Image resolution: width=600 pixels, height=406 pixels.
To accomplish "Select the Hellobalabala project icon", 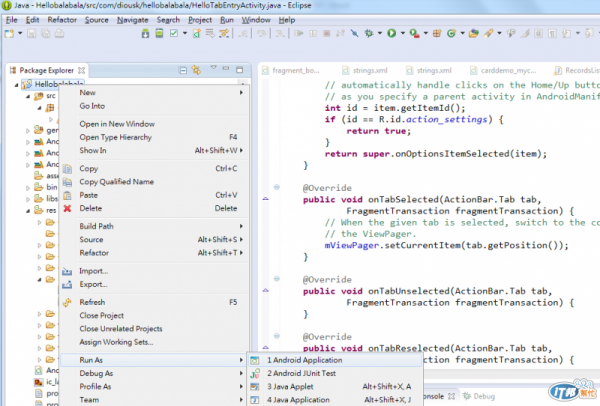I will 27,84.
